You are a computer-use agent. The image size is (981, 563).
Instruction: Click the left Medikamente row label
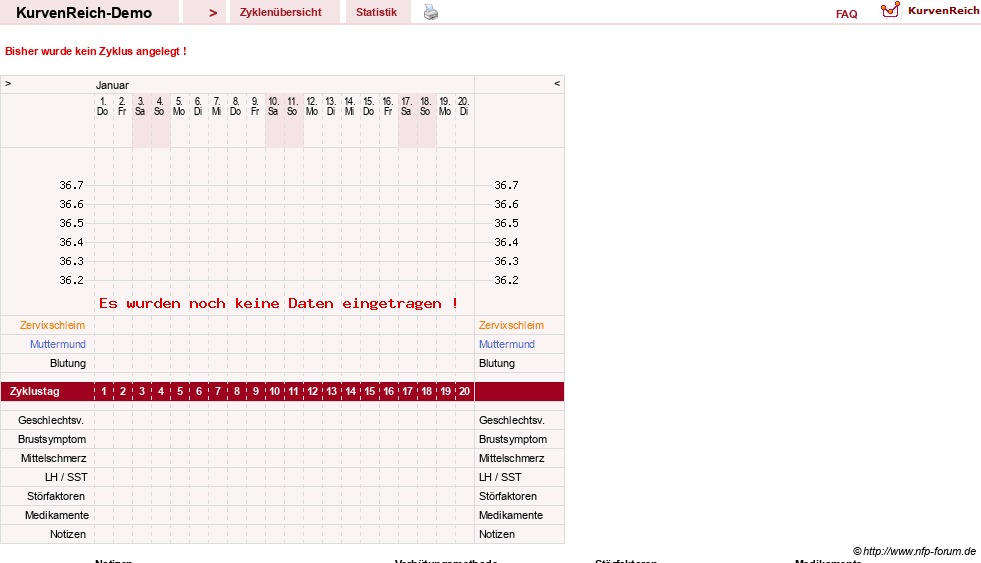[x=56, y=515]
